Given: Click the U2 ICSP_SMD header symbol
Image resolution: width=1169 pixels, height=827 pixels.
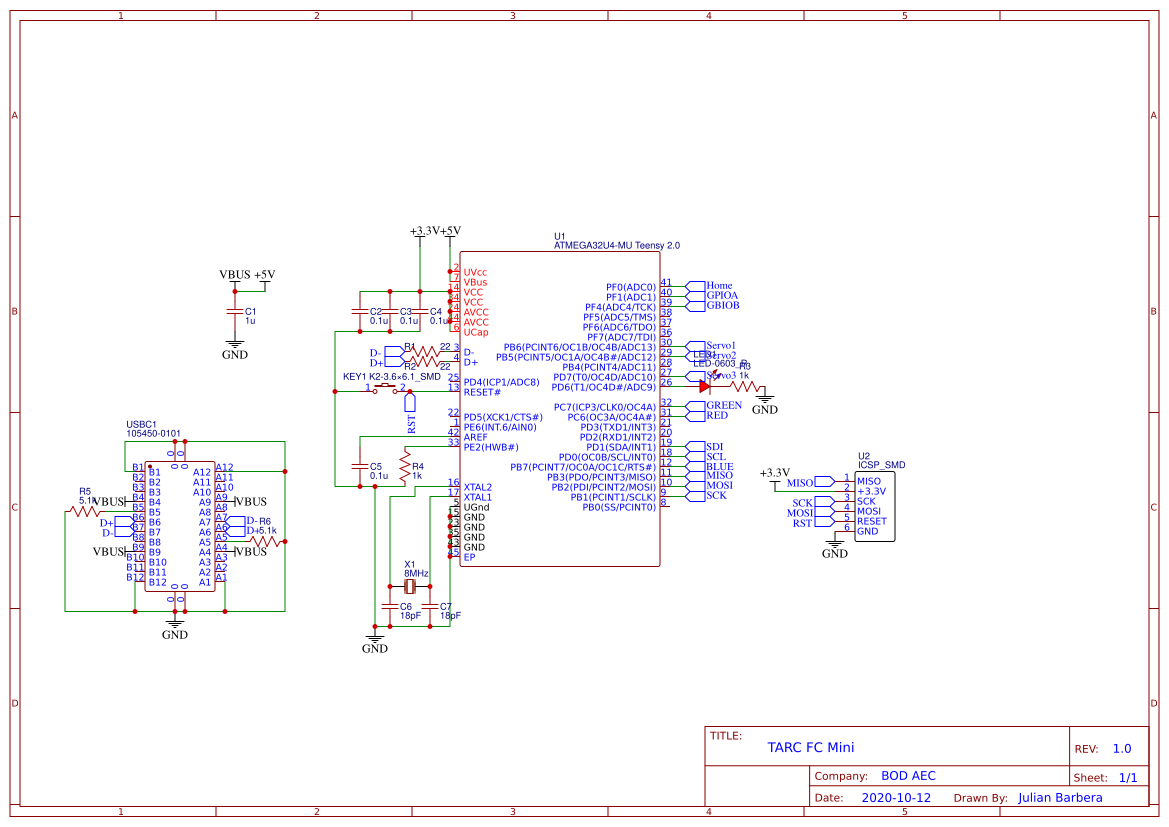Looking at the screenshot, I should click(872, 505).
